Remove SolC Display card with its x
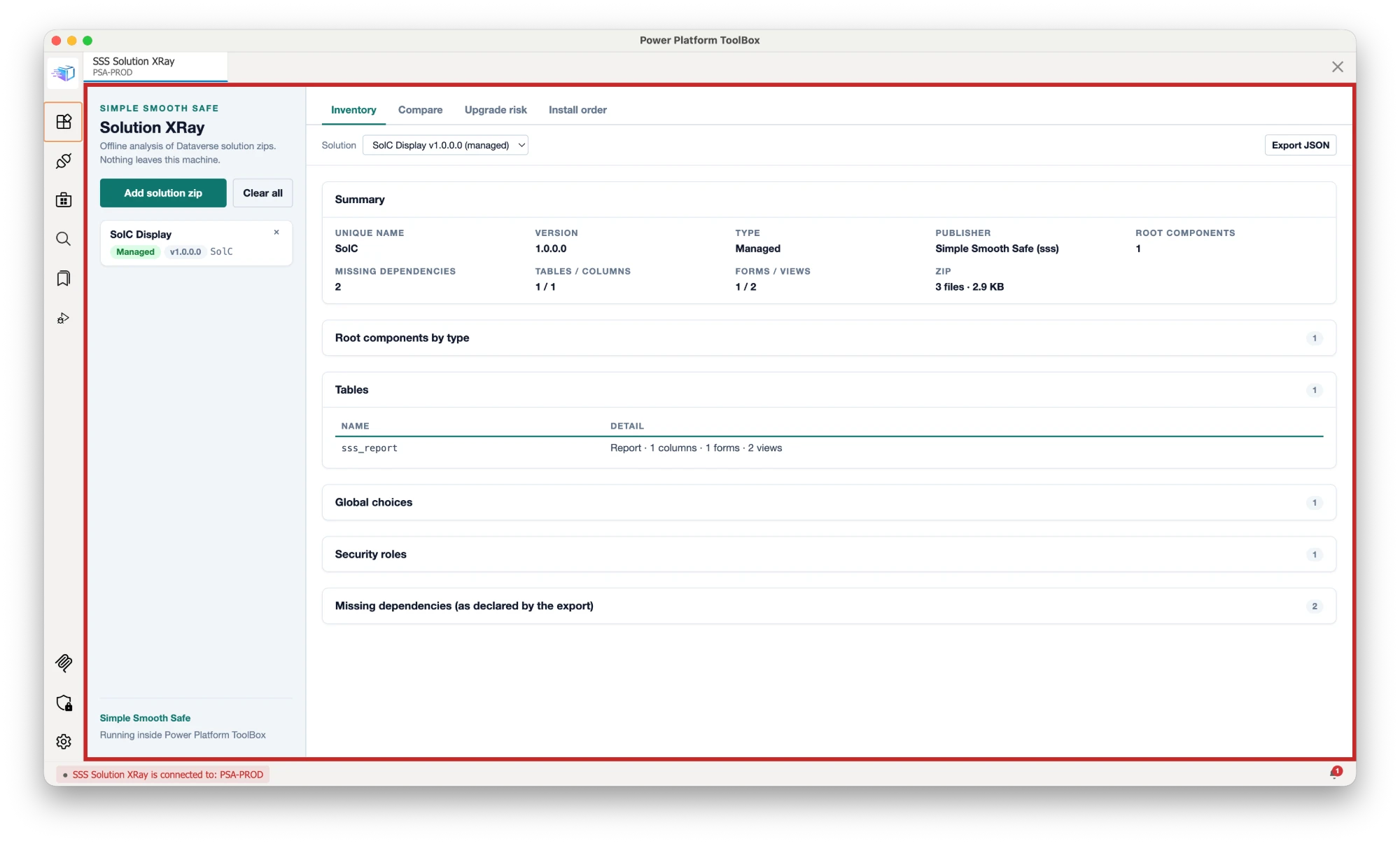The image size is (1400, 844). click(x=276, y=233)
